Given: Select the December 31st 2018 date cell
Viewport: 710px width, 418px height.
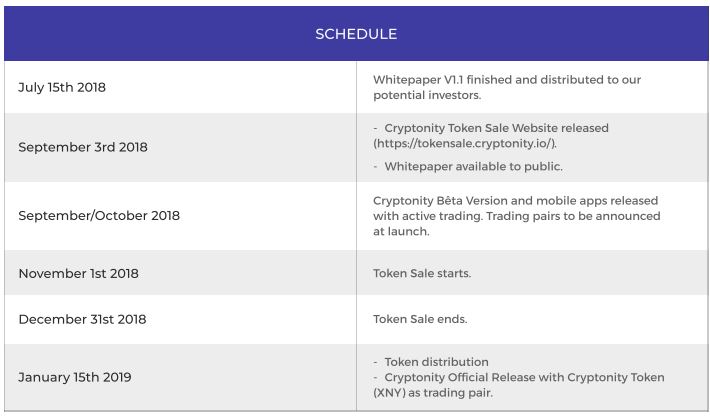Looking at the screenshot, I should coord(82,319).
